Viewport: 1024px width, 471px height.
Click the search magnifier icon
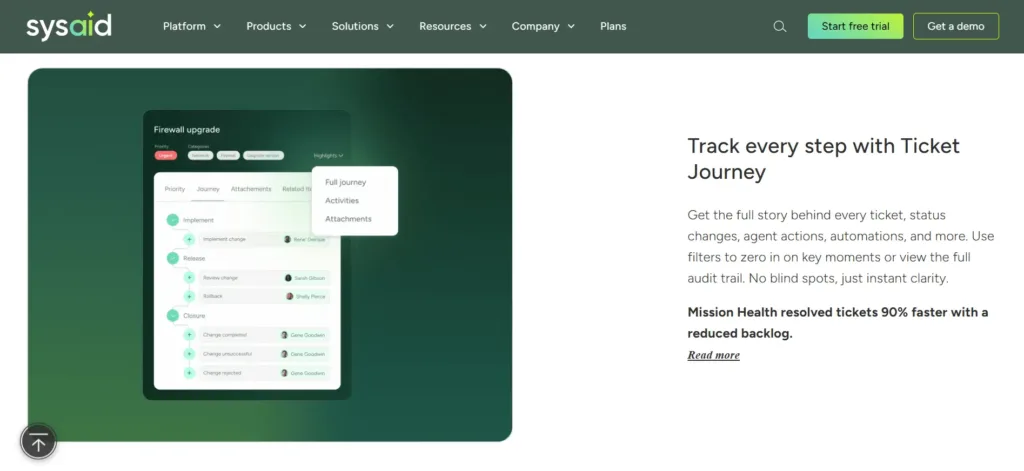click(x=779, y=27)
